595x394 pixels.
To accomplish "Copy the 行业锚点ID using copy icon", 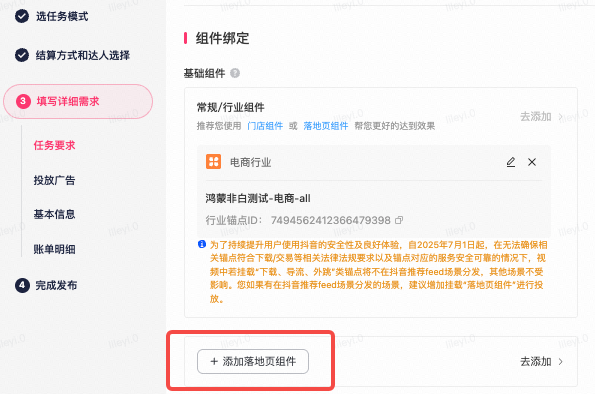I will [x=399, y=220].
